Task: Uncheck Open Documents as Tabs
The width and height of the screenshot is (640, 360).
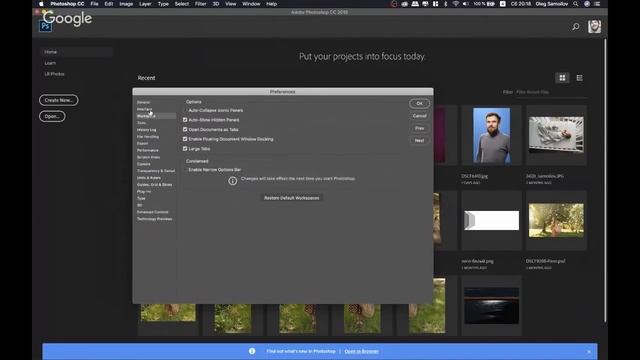Action: pyautogui.click(x=185, y=129)
